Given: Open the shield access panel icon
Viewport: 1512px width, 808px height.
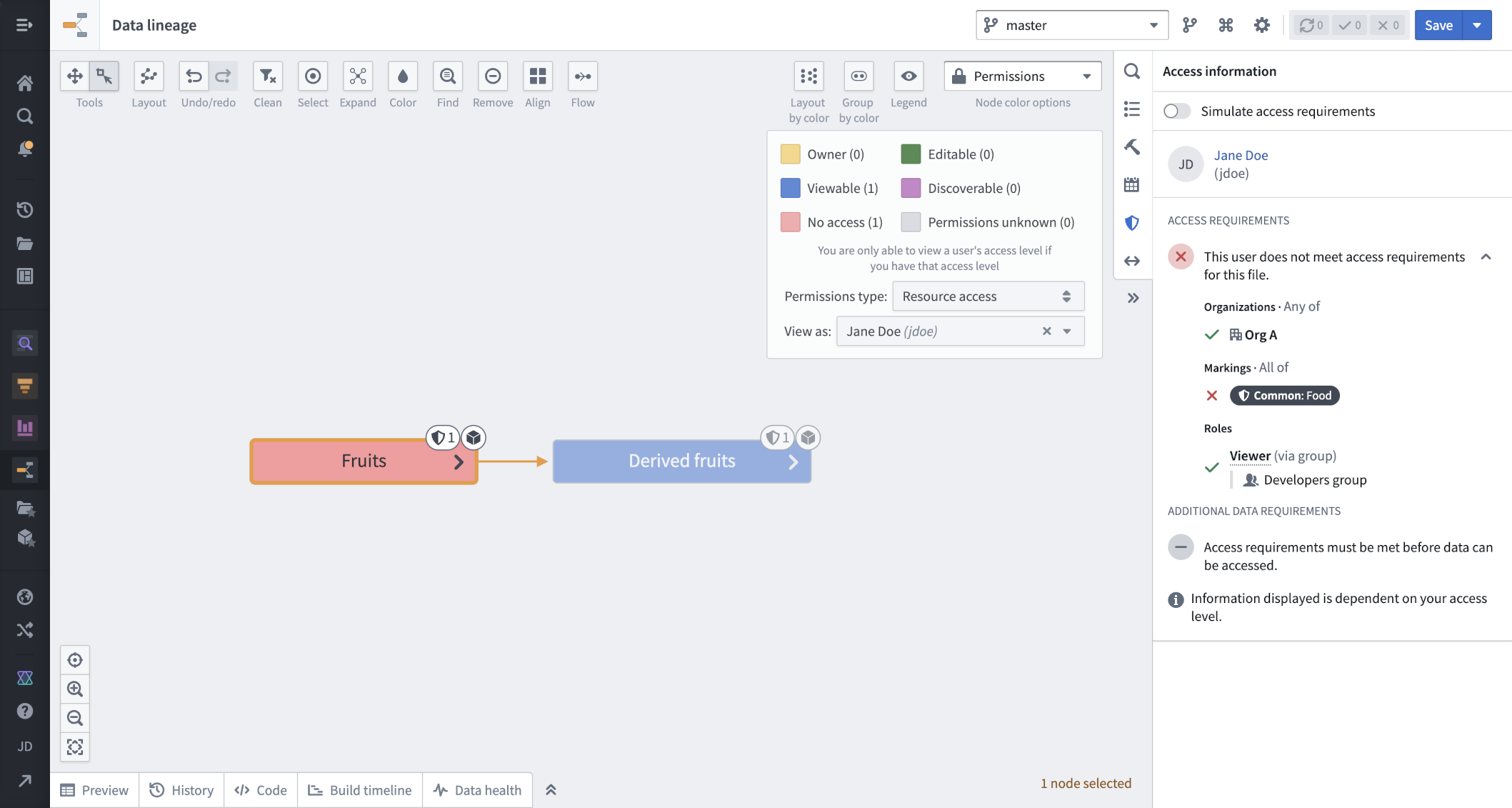Looking at the screenshot, I should click(1132, 223).
